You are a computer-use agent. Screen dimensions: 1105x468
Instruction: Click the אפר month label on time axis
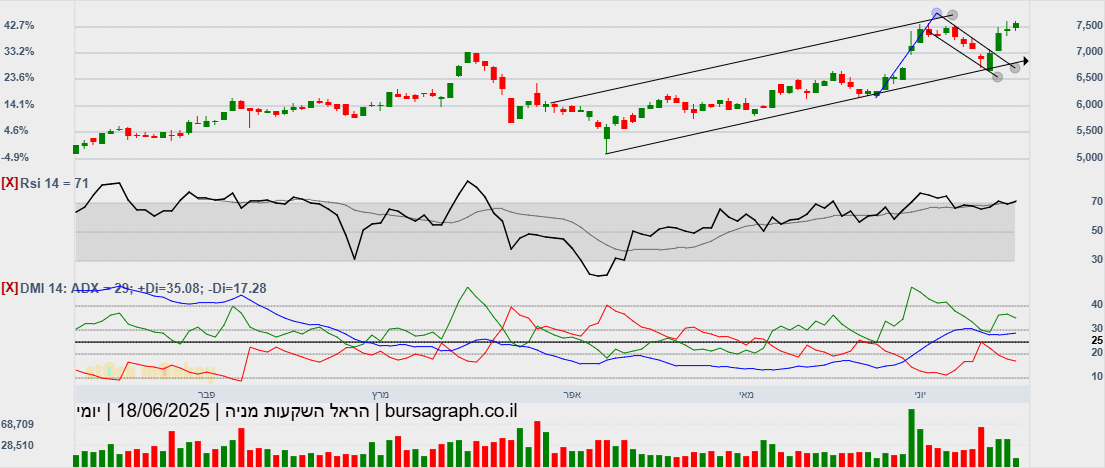pos(570,395)
